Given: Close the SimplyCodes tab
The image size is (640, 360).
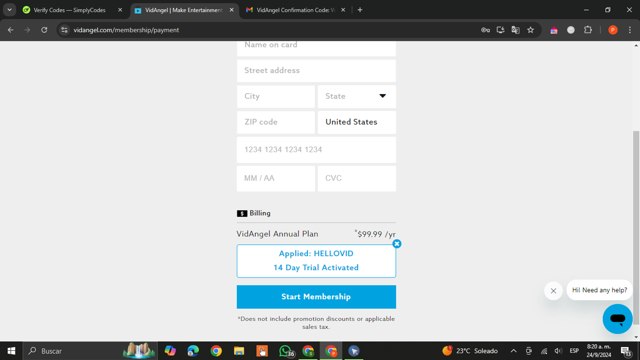Looking at the screenshot, I should 120,10.
